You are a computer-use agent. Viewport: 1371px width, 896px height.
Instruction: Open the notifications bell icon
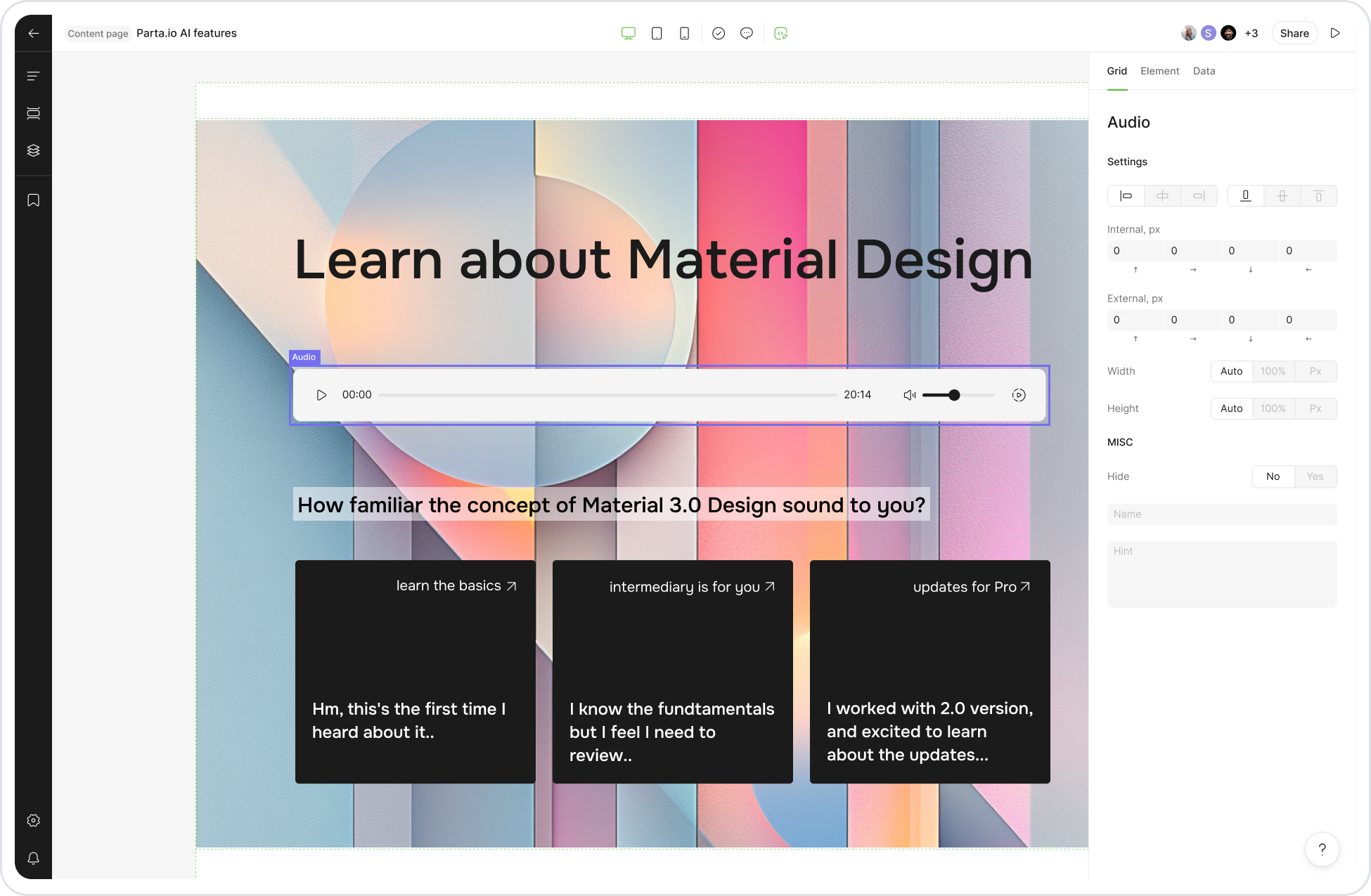point(33,858)
